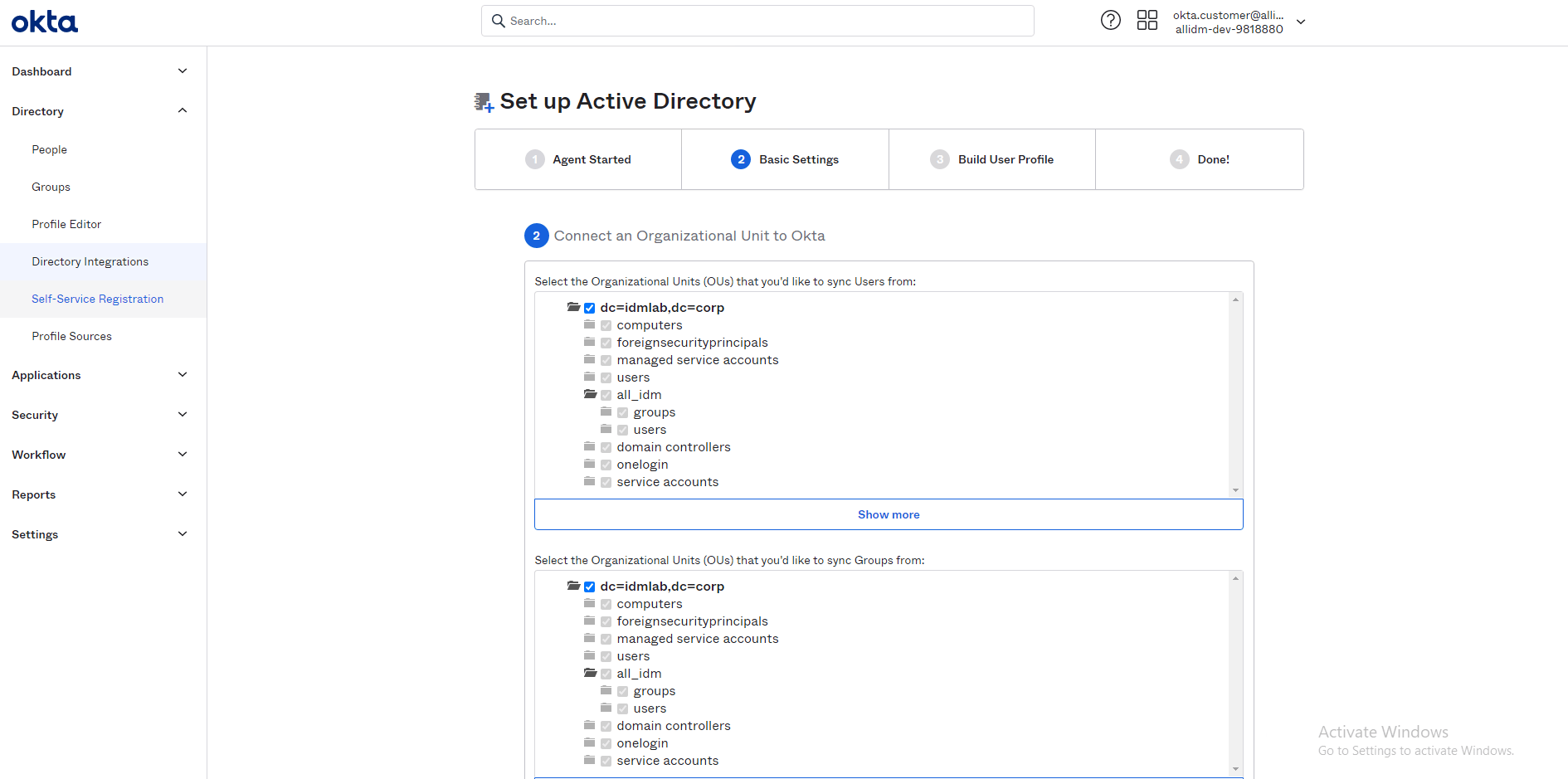Collapse the Directory sidebar section chevron
Image resolution: width=1568 pixels, height=779 pixels.
pos(183,111)
